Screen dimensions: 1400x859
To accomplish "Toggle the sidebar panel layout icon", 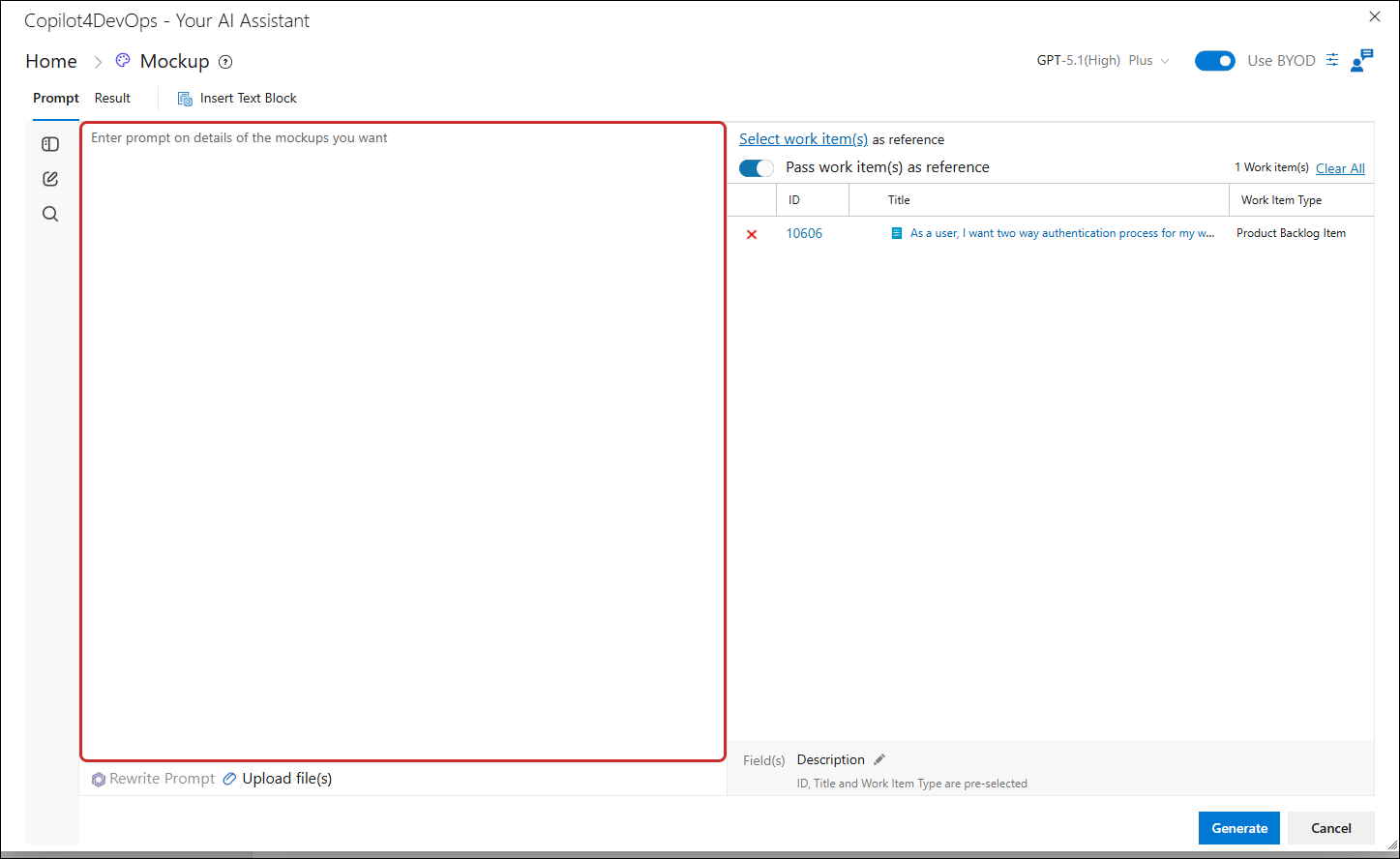I will pyautogui.click(x=50, y=144).
